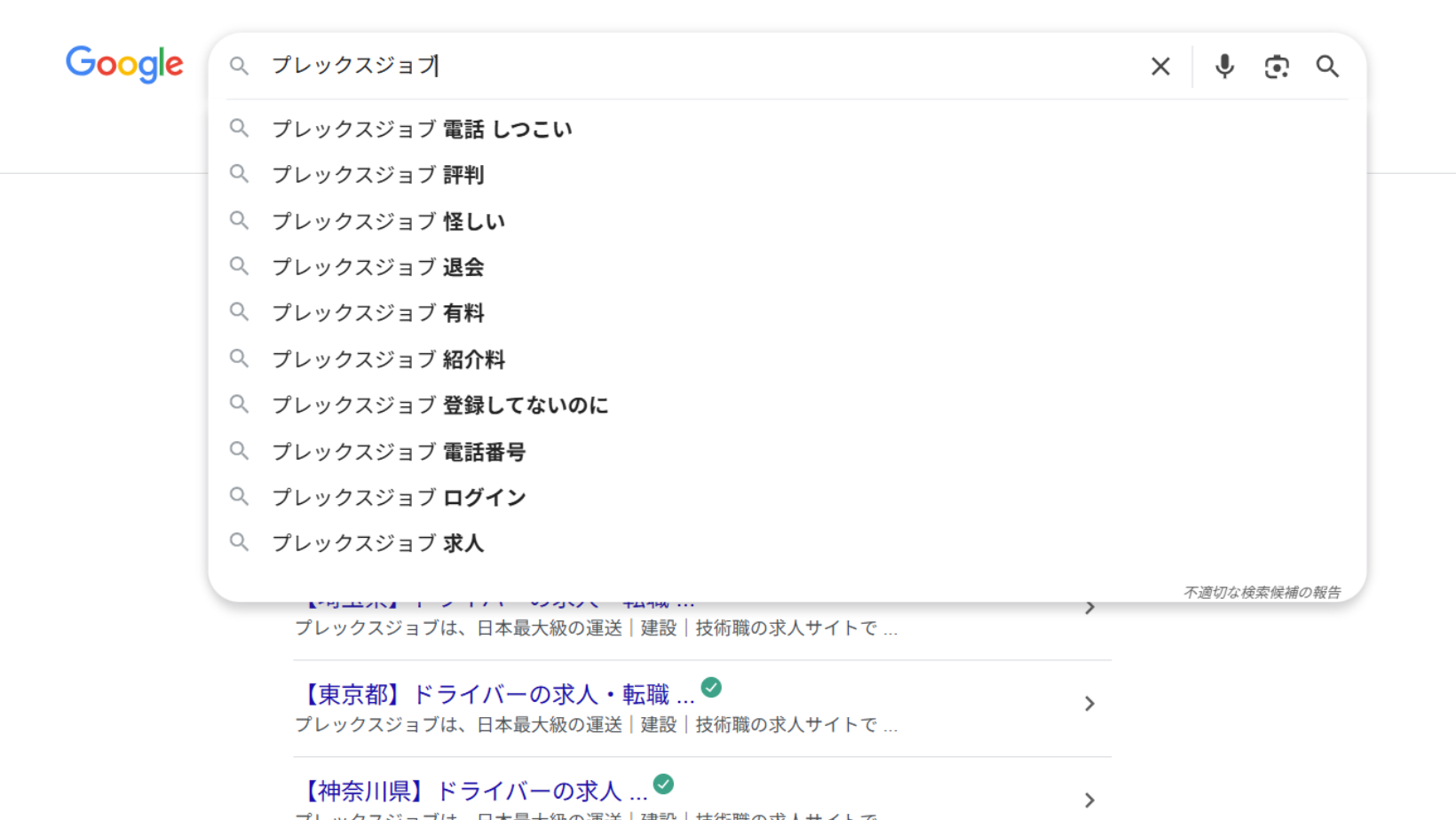Select suggestion プレックスジョブ 紹介料
The image size is (1456, 820).
tap(787, 359)
